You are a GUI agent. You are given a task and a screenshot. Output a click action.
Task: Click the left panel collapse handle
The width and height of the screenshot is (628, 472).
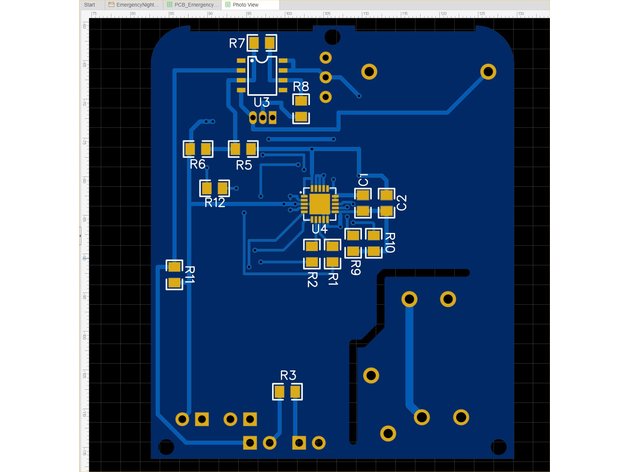click(x=80, y=232)
